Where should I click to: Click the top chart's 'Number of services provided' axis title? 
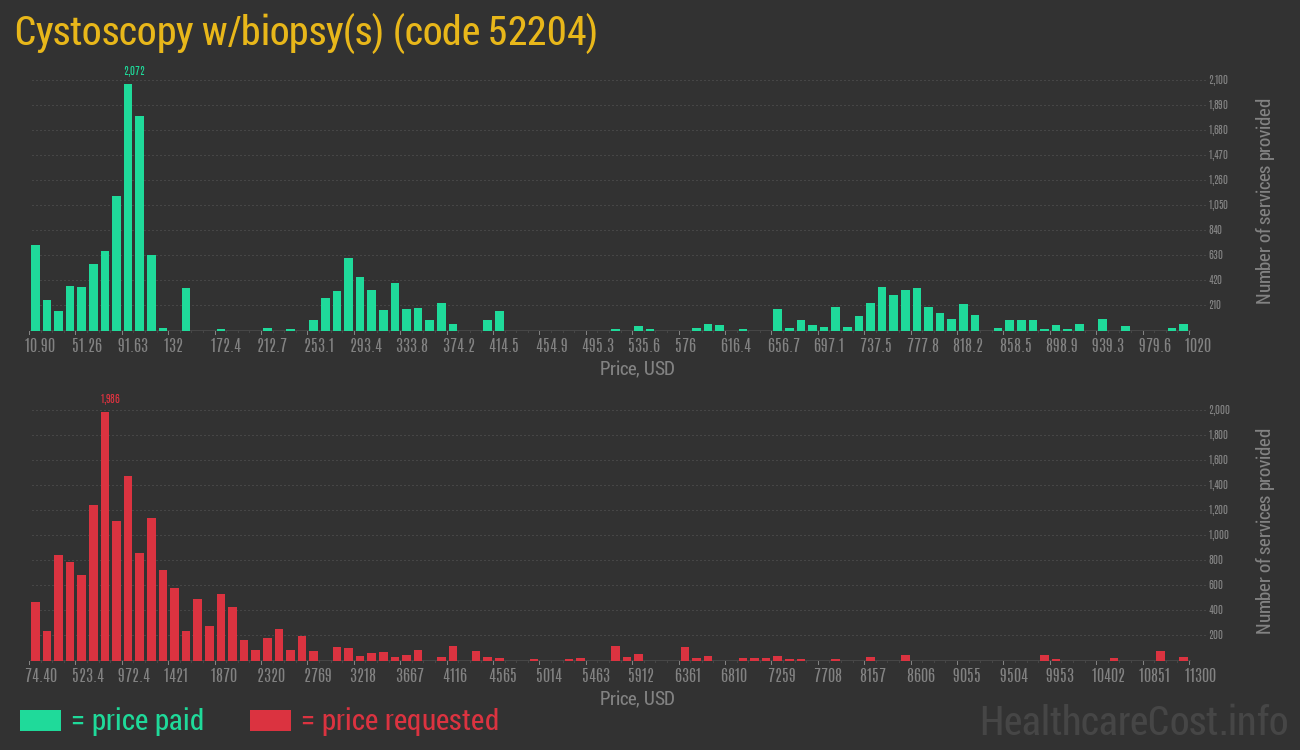click(x=1264, y=201)
